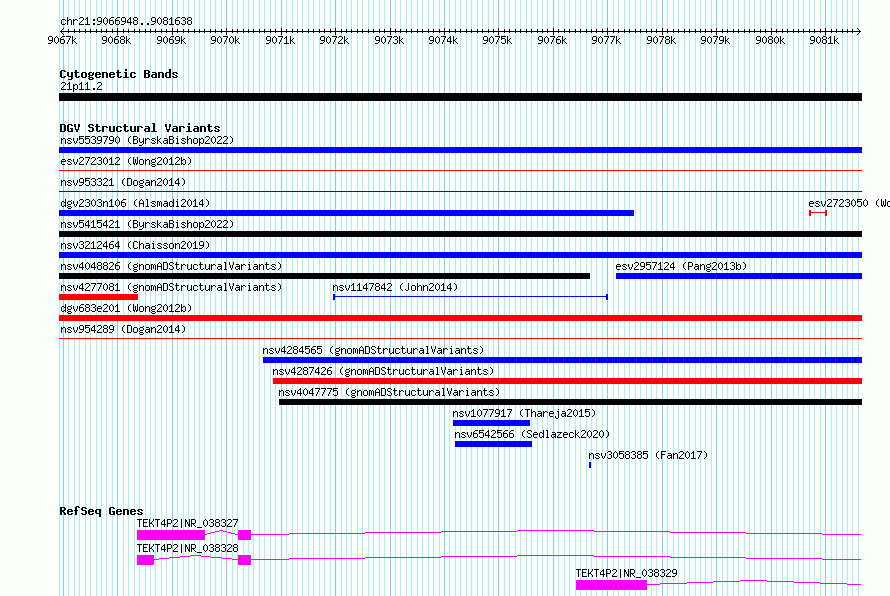Screen dimensions: 890x596
Task: Select the nsv6542566 (Sedlazeck2020) label
Action: 532,434
